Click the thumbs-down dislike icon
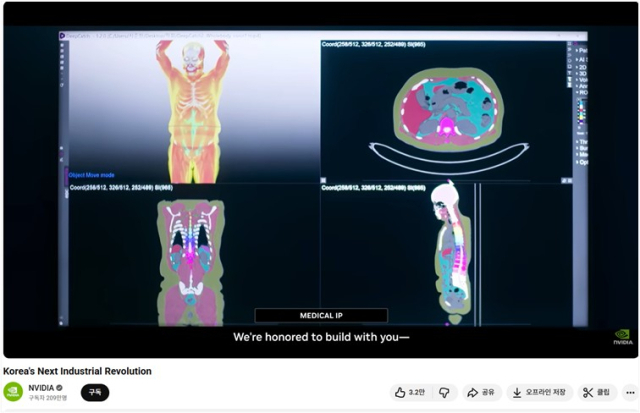This screenshot has height=413, width=640. [x=445, y=393]
